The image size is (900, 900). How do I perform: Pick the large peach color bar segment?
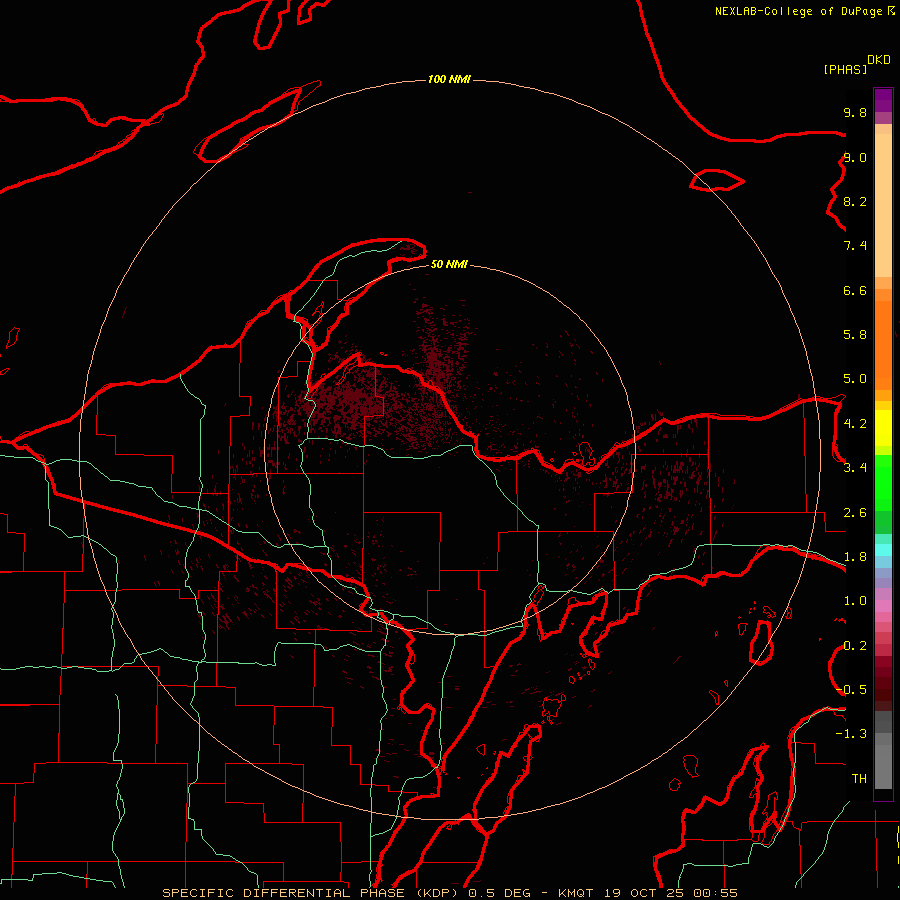click(883, 205)
